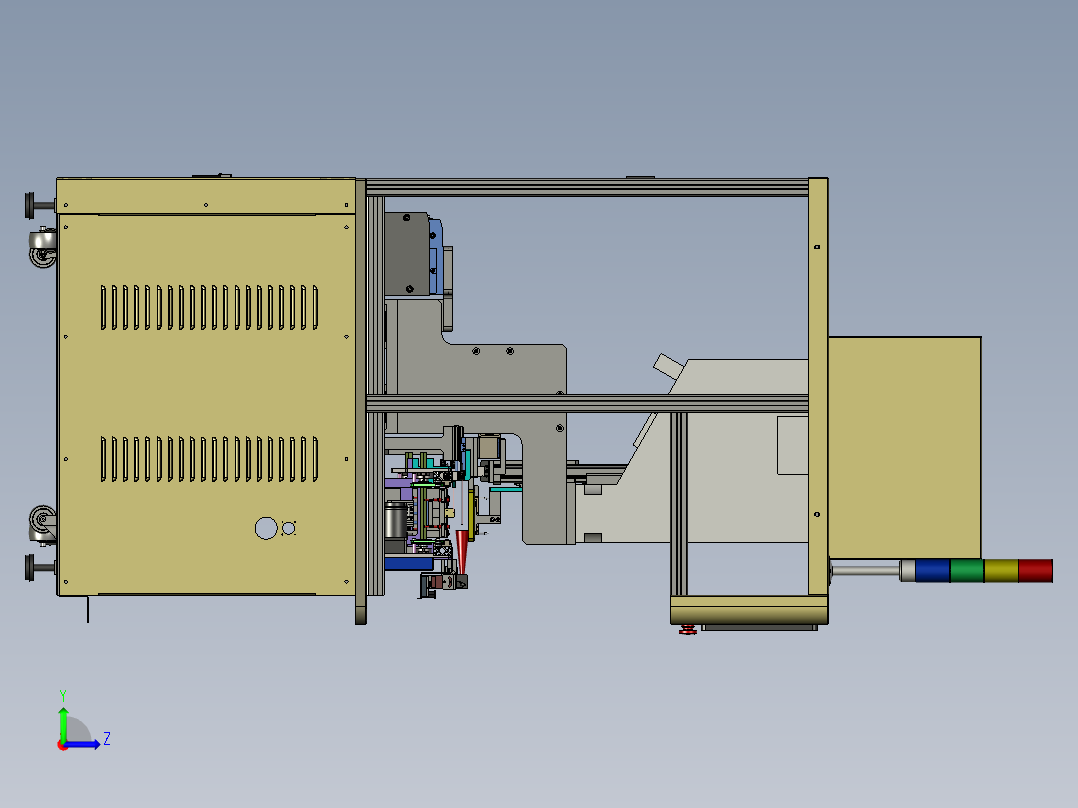This screenshot has height=808, width=1078.
Task: Pick the large round hole on the cabinet panel
Action: point(266,528)
